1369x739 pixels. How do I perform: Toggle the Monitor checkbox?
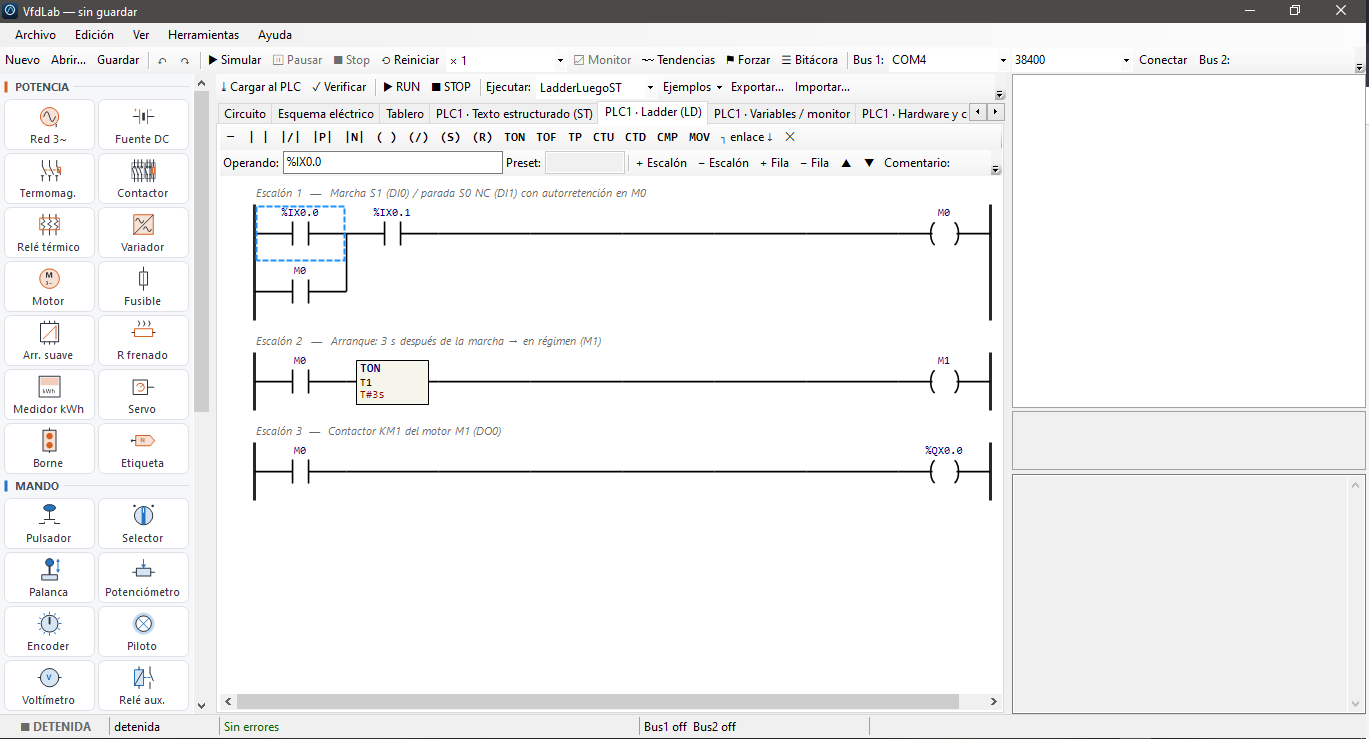click(602, 60)
